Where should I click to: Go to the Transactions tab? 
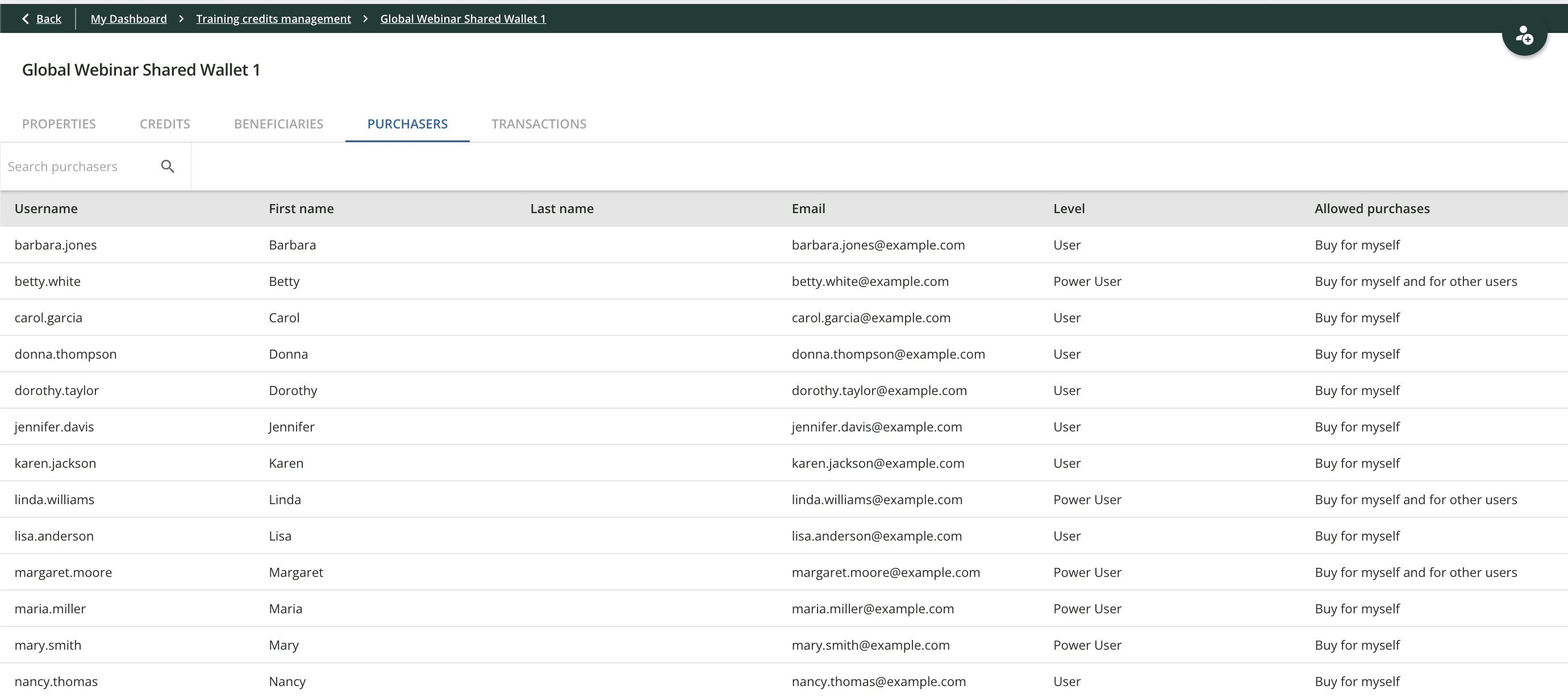click(x=539, y=124)
